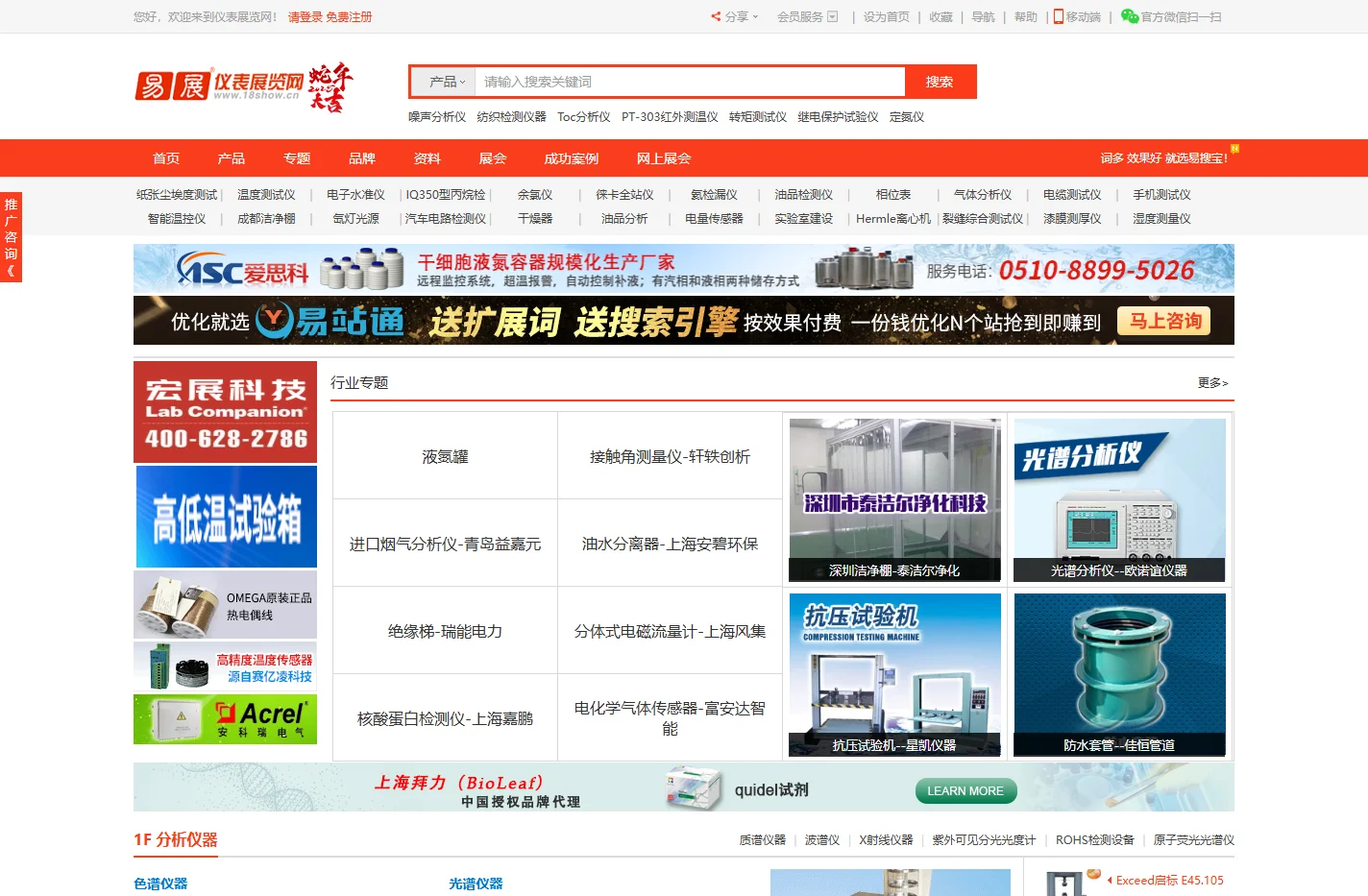
Task: Open 色谱仪器 subsection heading
Action: click(x=160, y=884)
